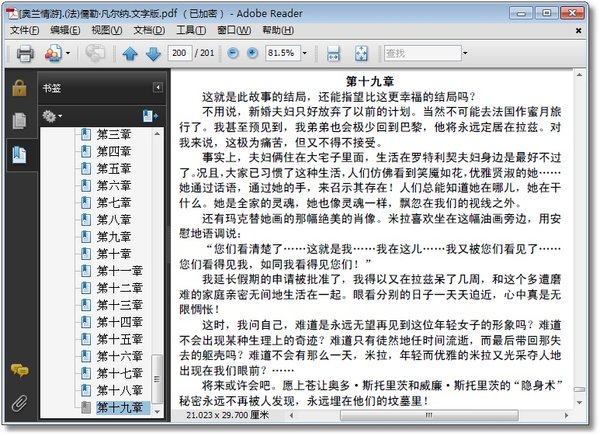The image size is (600, 436).
Task: Select bookmark 第十四章
Action: point(120,322)
